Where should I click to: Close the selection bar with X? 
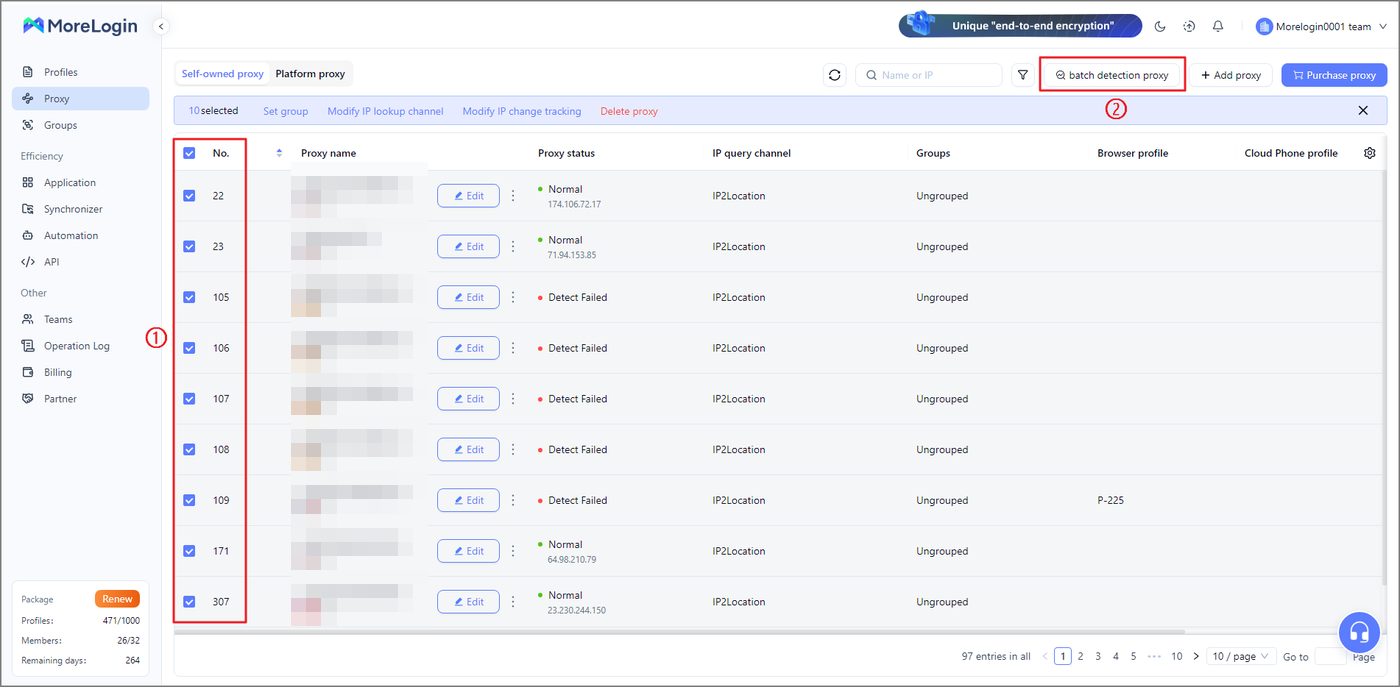click(1363, 111)
